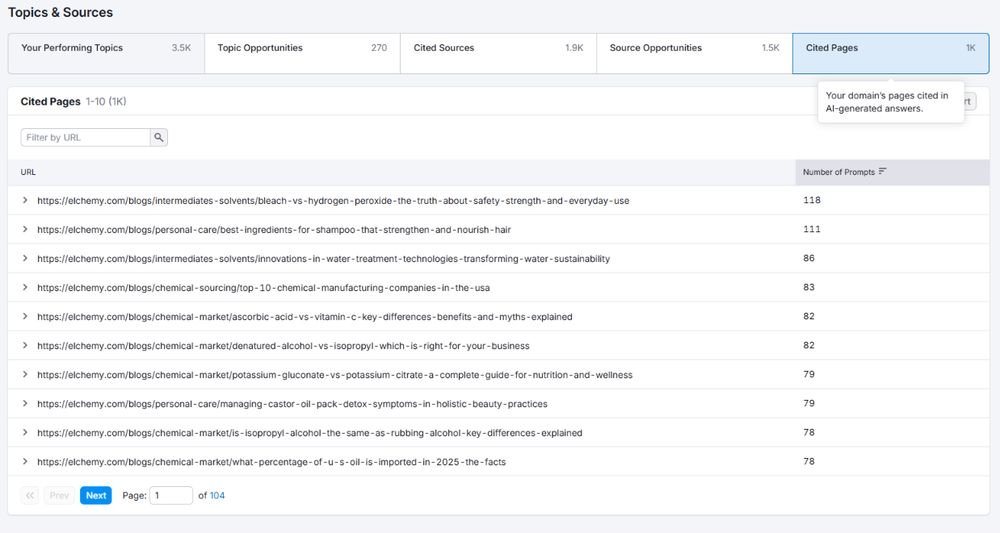Open the is-isopropyl-alcohol-the-same-as-rubbing URL
This screenshot has height=533, width=1000.
309,433
